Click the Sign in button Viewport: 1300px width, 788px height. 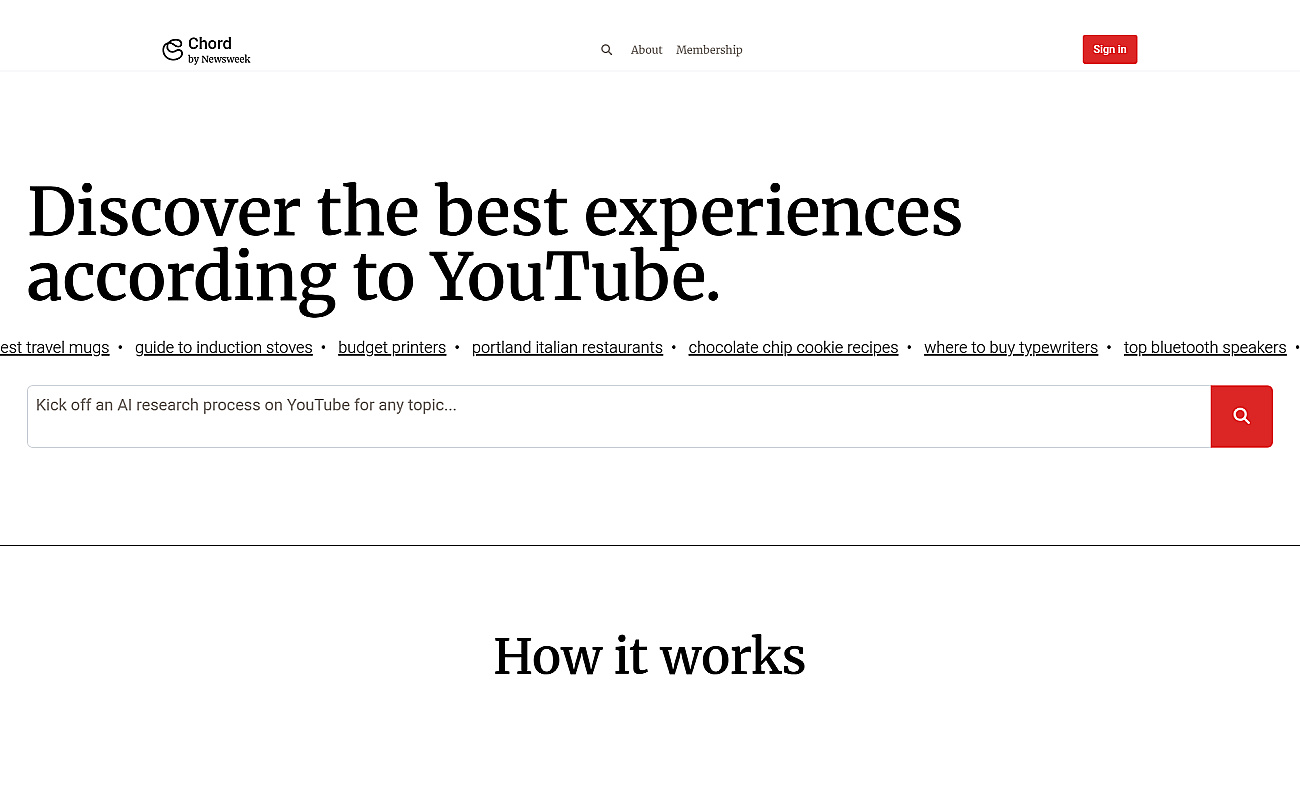pos(1109,49)
